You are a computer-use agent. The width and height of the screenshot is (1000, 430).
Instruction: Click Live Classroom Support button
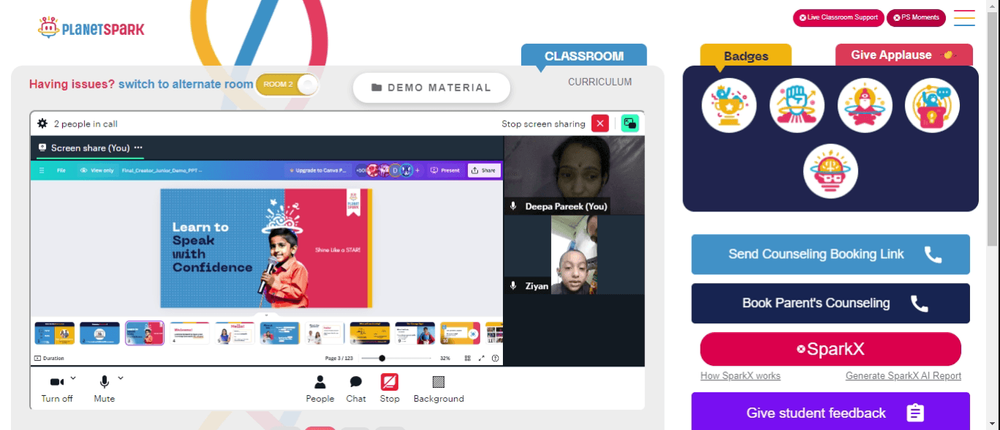[838, 18]
